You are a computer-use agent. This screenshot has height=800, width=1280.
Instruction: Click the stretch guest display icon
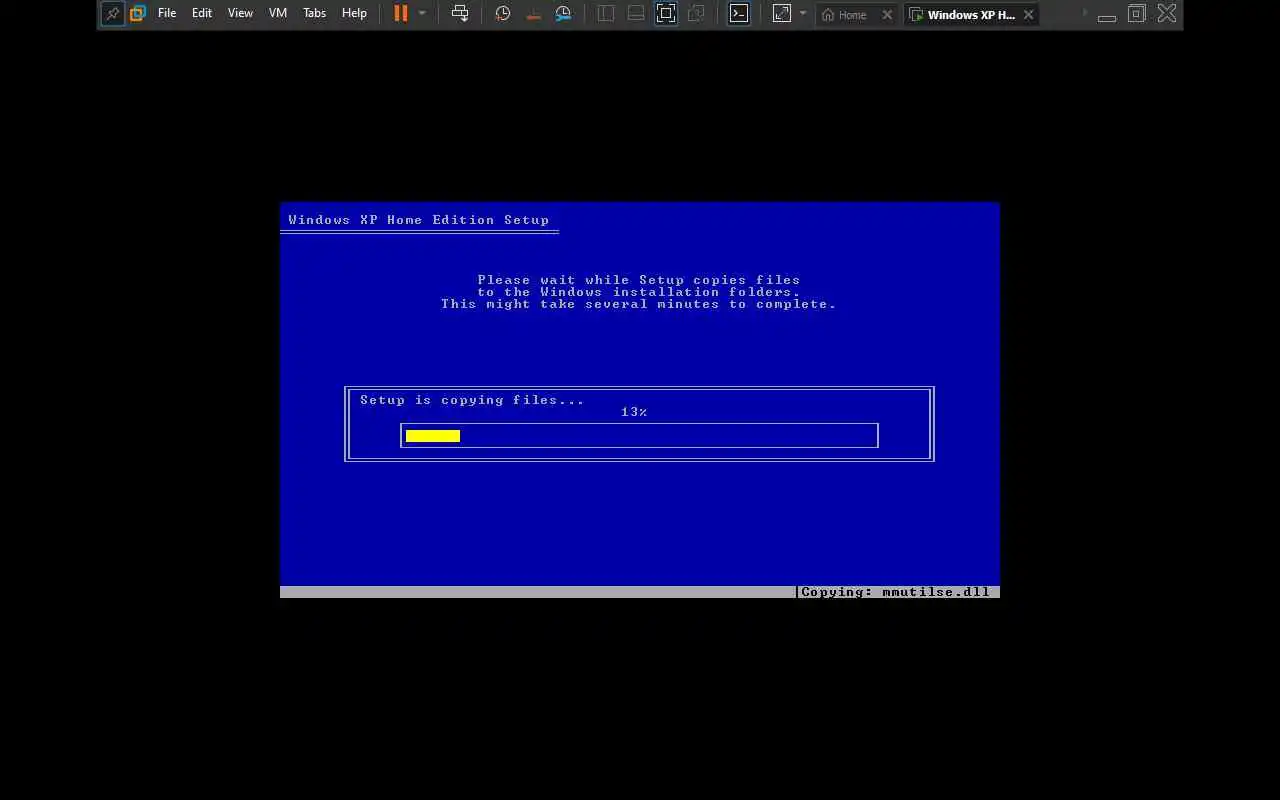point(782,14)
